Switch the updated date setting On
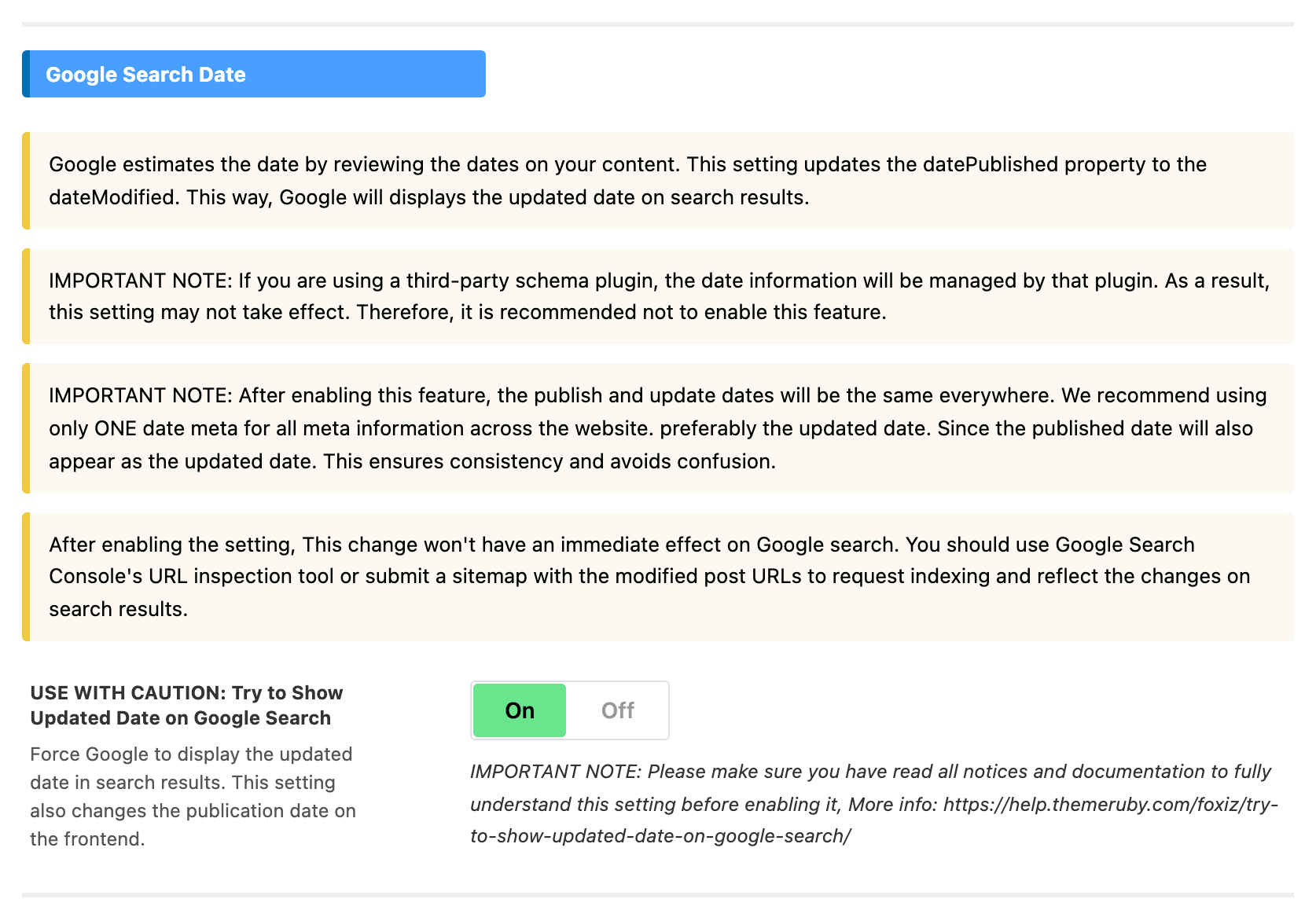 (x=520, y=710)
